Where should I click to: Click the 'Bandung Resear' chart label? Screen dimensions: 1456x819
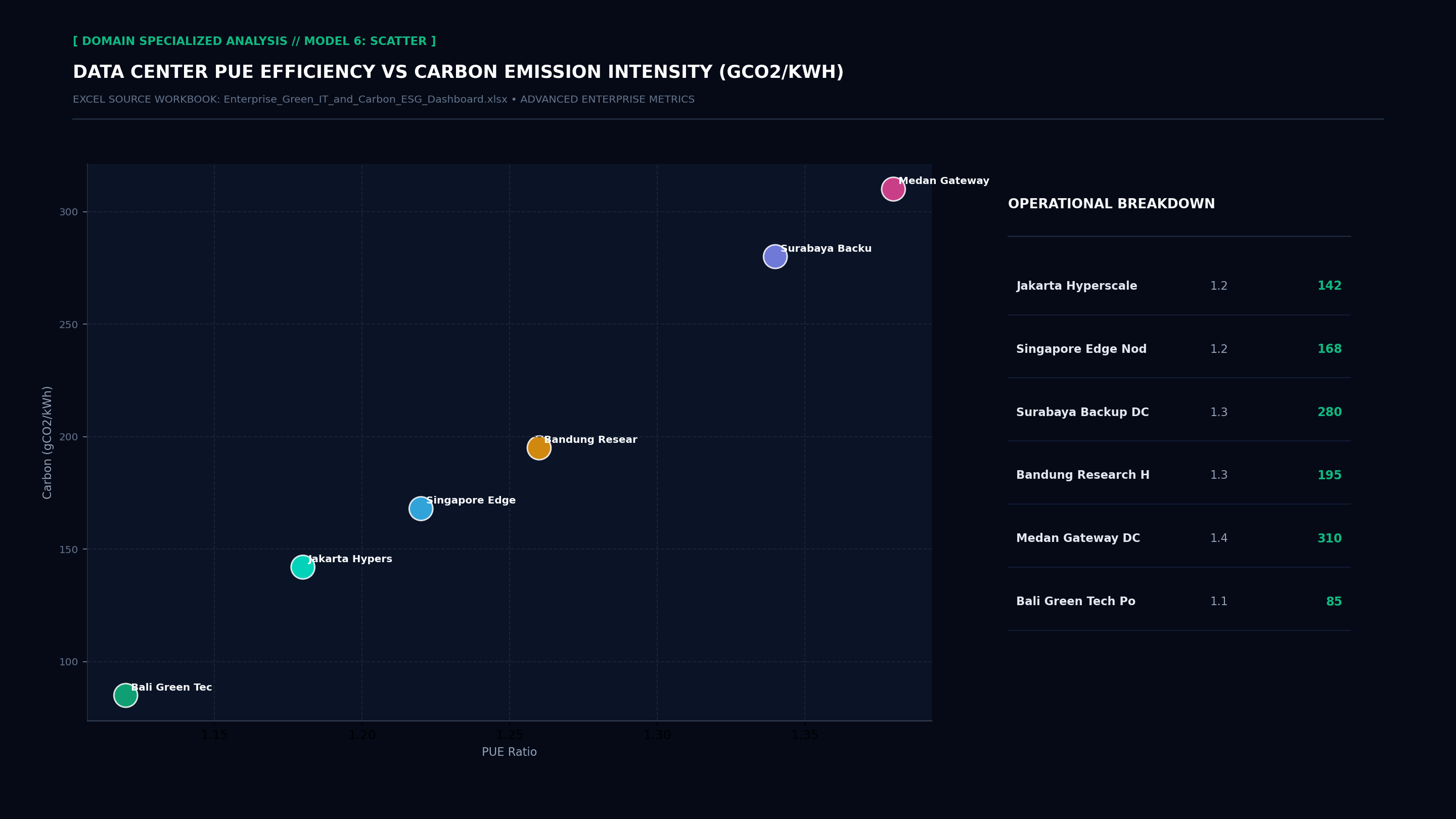click(590, 440)
